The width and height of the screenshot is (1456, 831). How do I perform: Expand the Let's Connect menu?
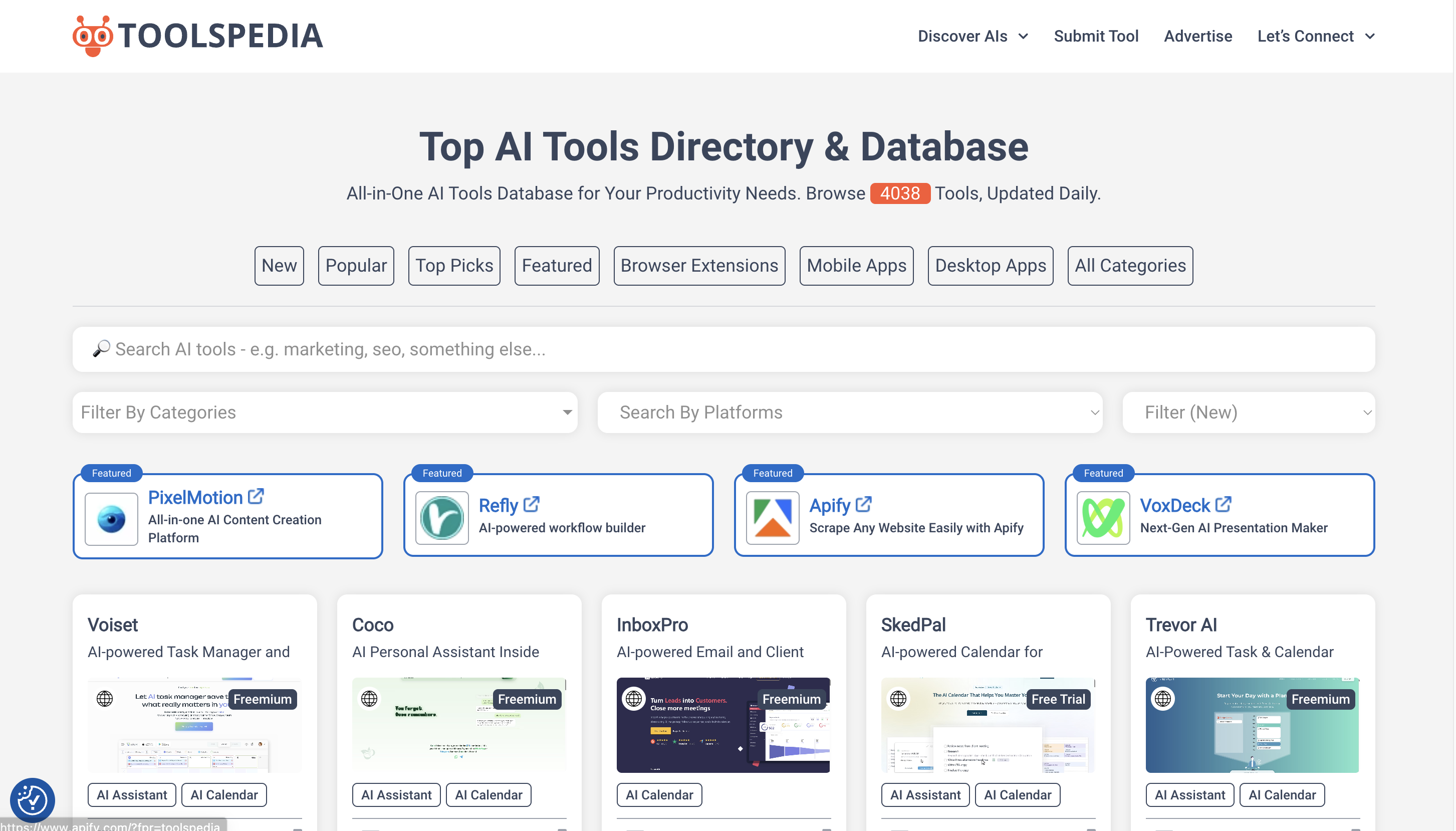click(1316, 36)
